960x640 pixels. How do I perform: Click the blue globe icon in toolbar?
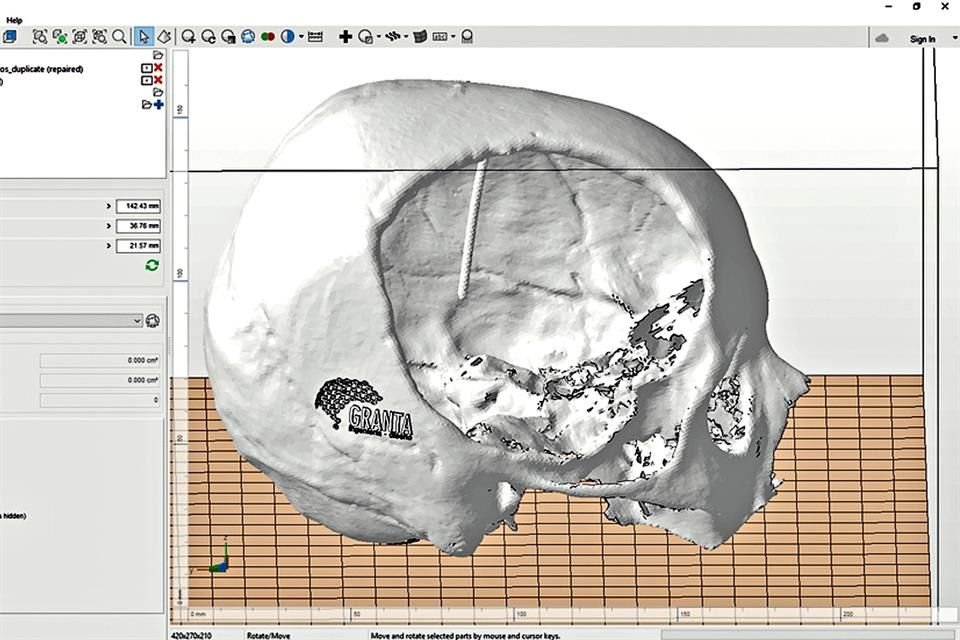coord(246,37)
